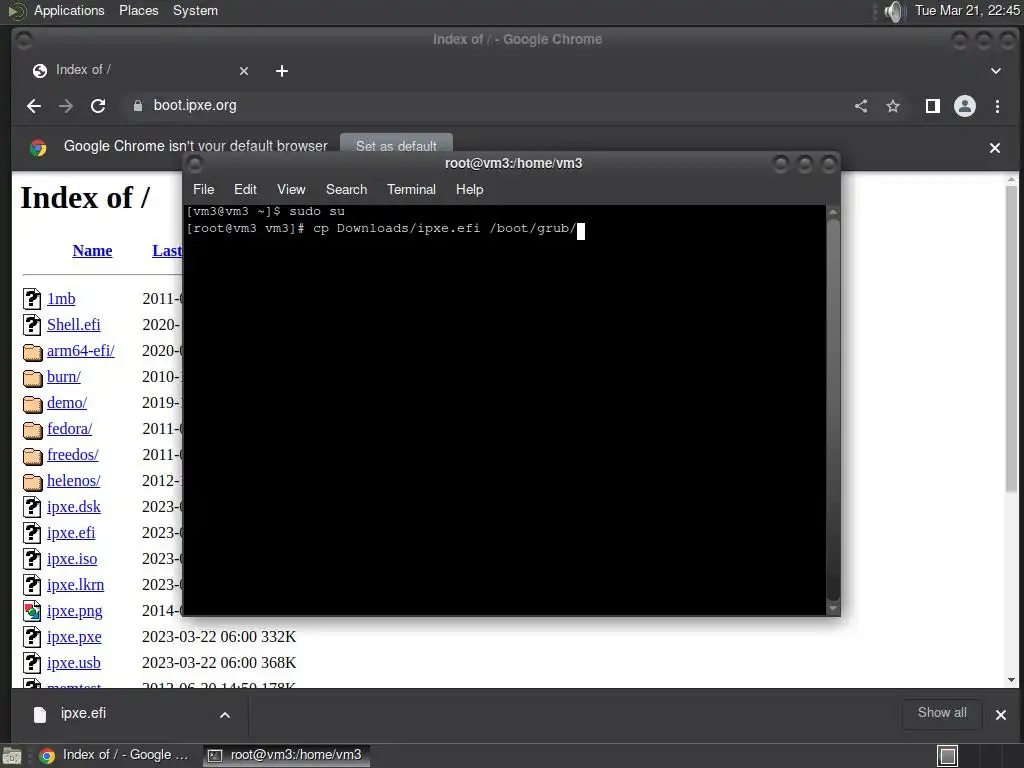Bookmark this page with star icon

pyautogui.click(x=893, y=106)
